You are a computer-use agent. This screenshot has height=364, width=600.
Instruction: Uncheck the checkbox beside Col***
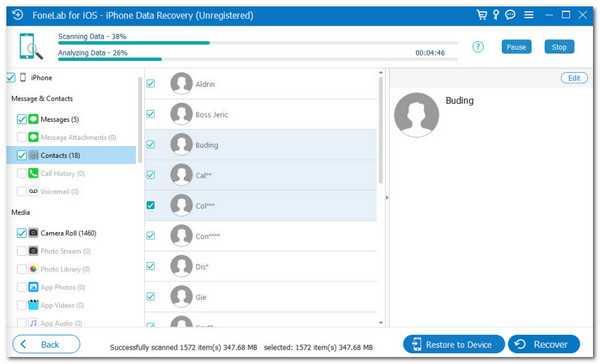coord(151,205)
